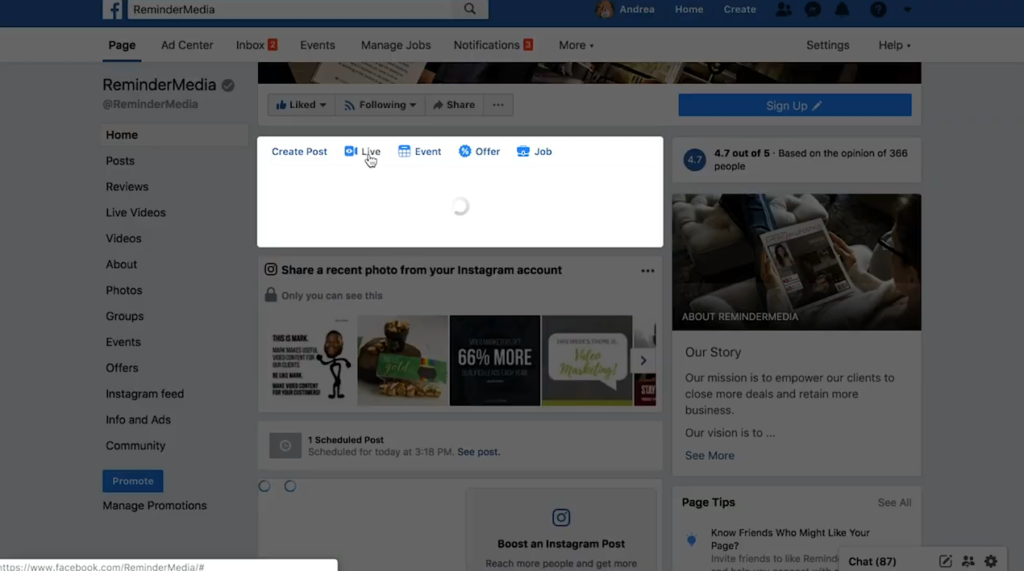Open the 66% MORE Instagram thumbnail
Viewport: 1024px width, 571px height.
click(x=494, y=361)
